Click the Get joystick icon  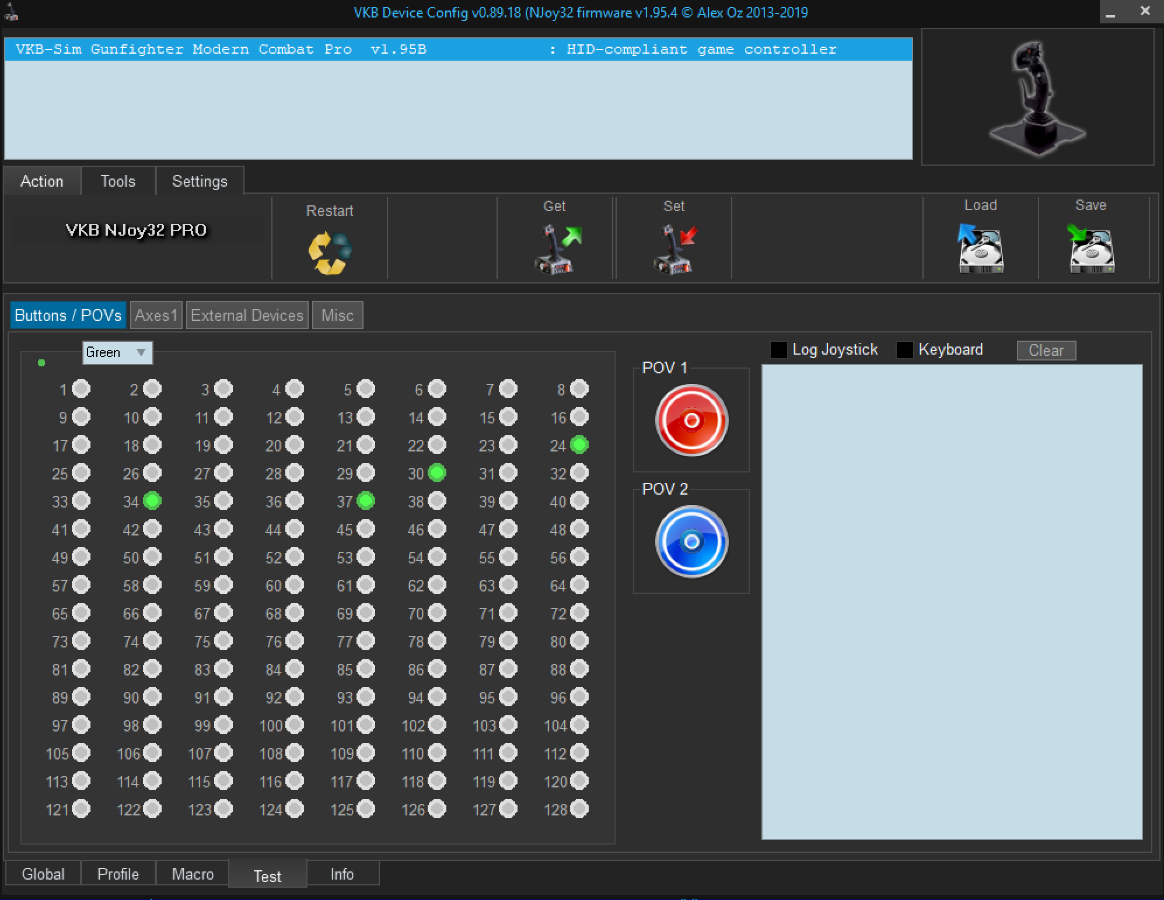[x=556, y=249]
